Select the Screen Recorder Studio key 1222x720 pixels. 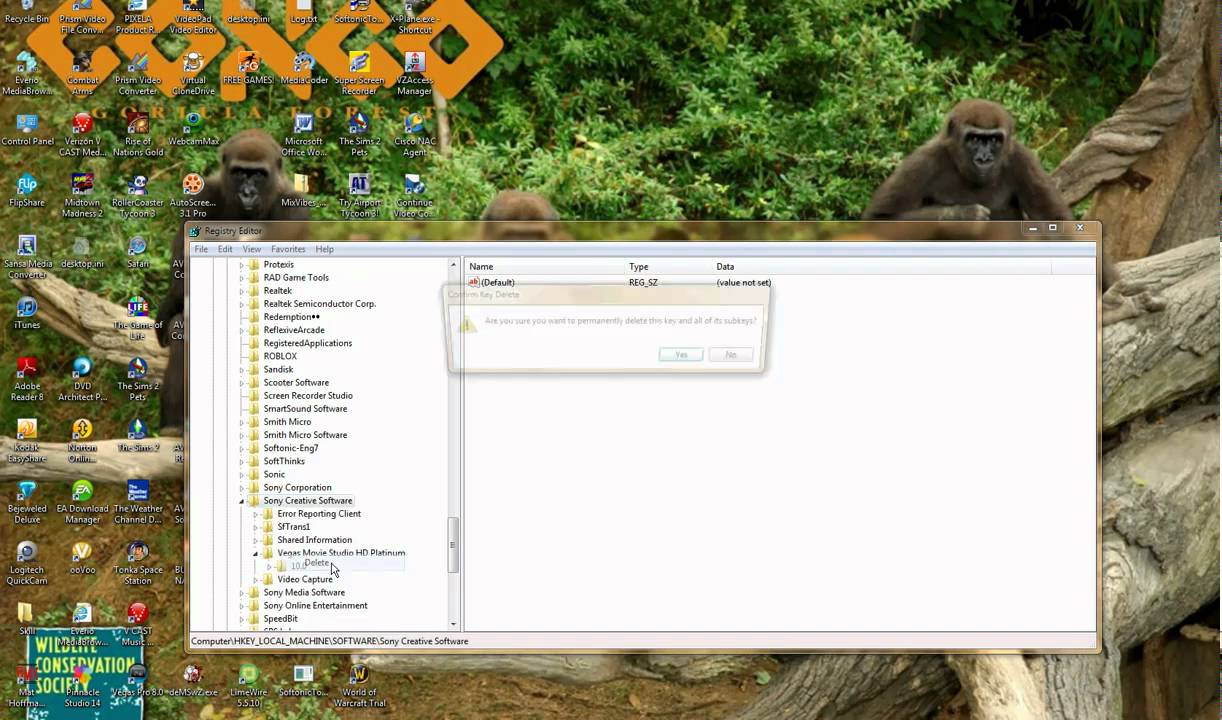point(308,396)
